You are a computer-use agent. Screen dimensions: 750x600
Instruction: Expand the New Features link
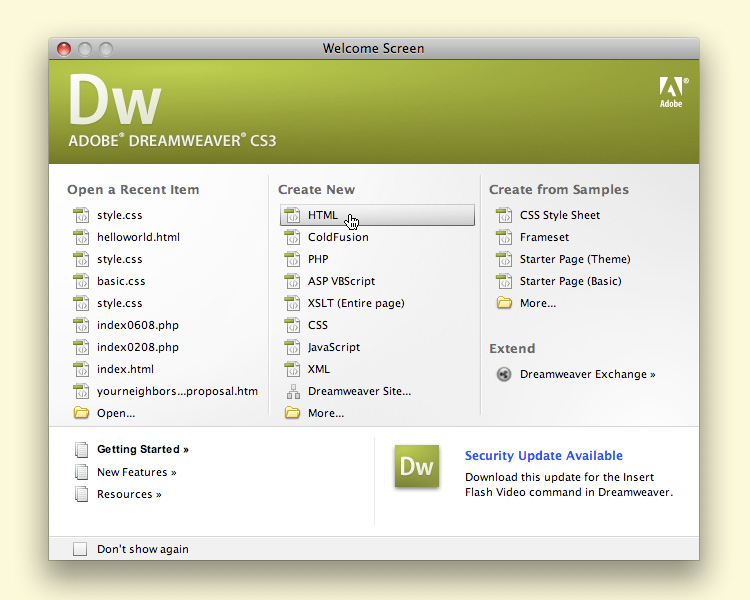pos(136,472)
